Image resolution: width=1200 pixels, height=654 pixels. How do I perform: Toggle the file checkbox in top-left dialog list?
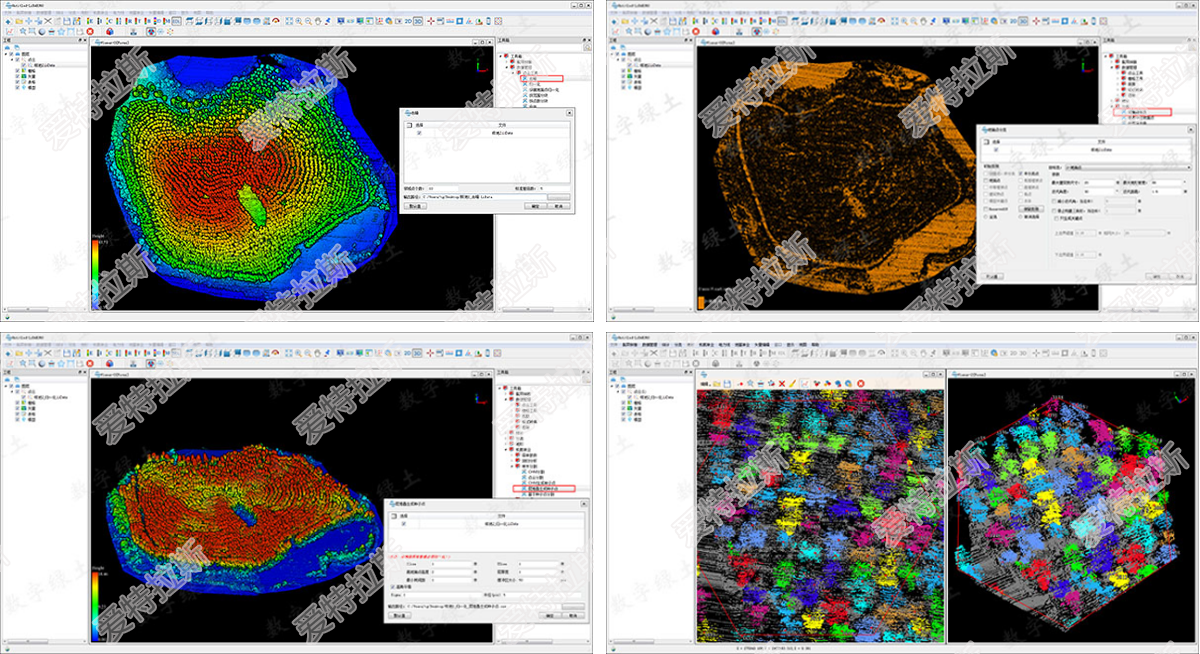pos(419,132)
